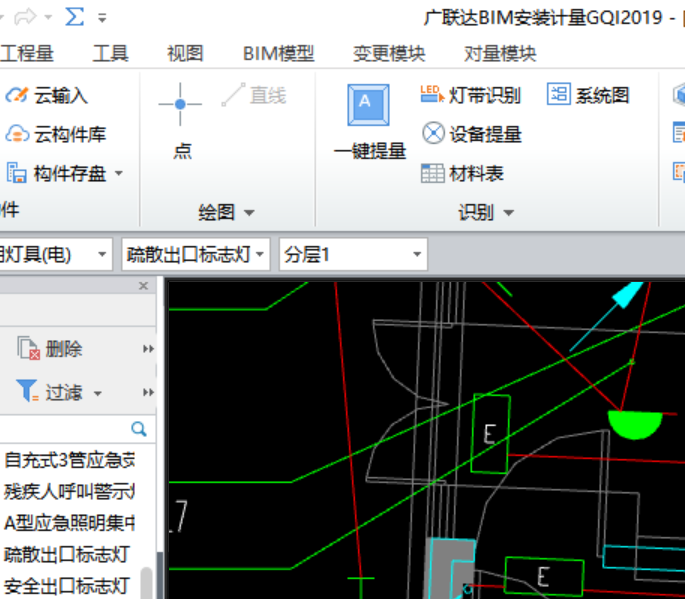Click the 过滤 filter funnel icon

(28, 390)
